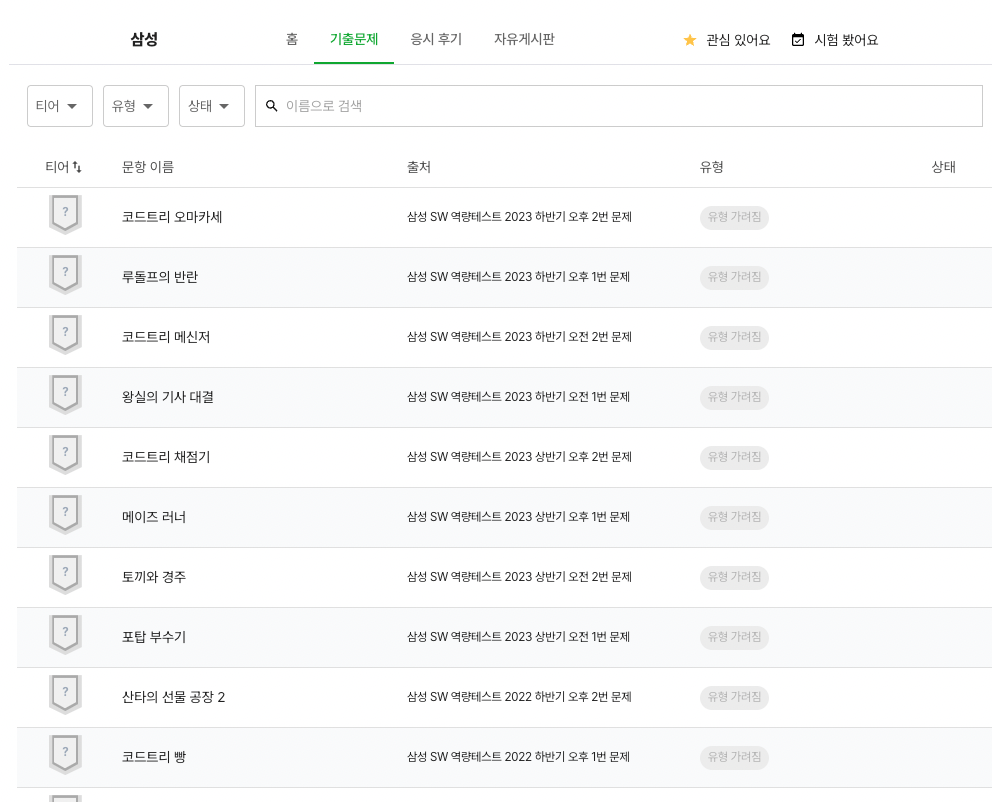
Task: Click source text 2023 하반기 오전 2번 문제
Action: [x=568, y=337]
